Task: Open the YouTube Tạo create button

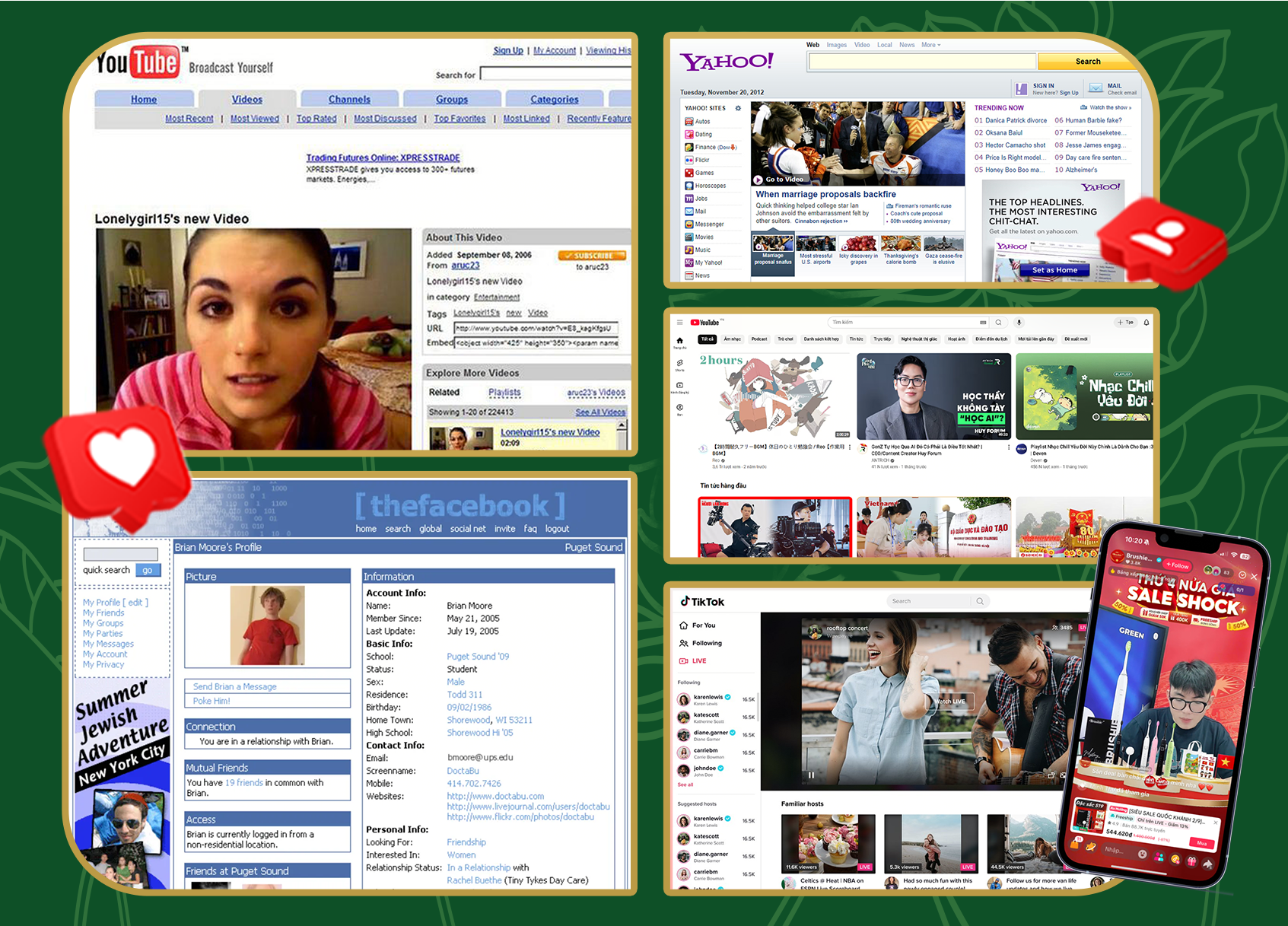Action: point(1126,323)
